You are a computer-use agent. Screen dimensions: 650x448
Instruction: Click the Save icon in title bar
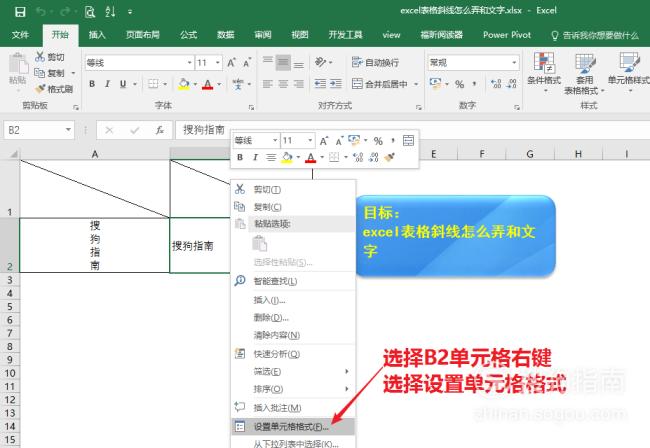point(20,11)
